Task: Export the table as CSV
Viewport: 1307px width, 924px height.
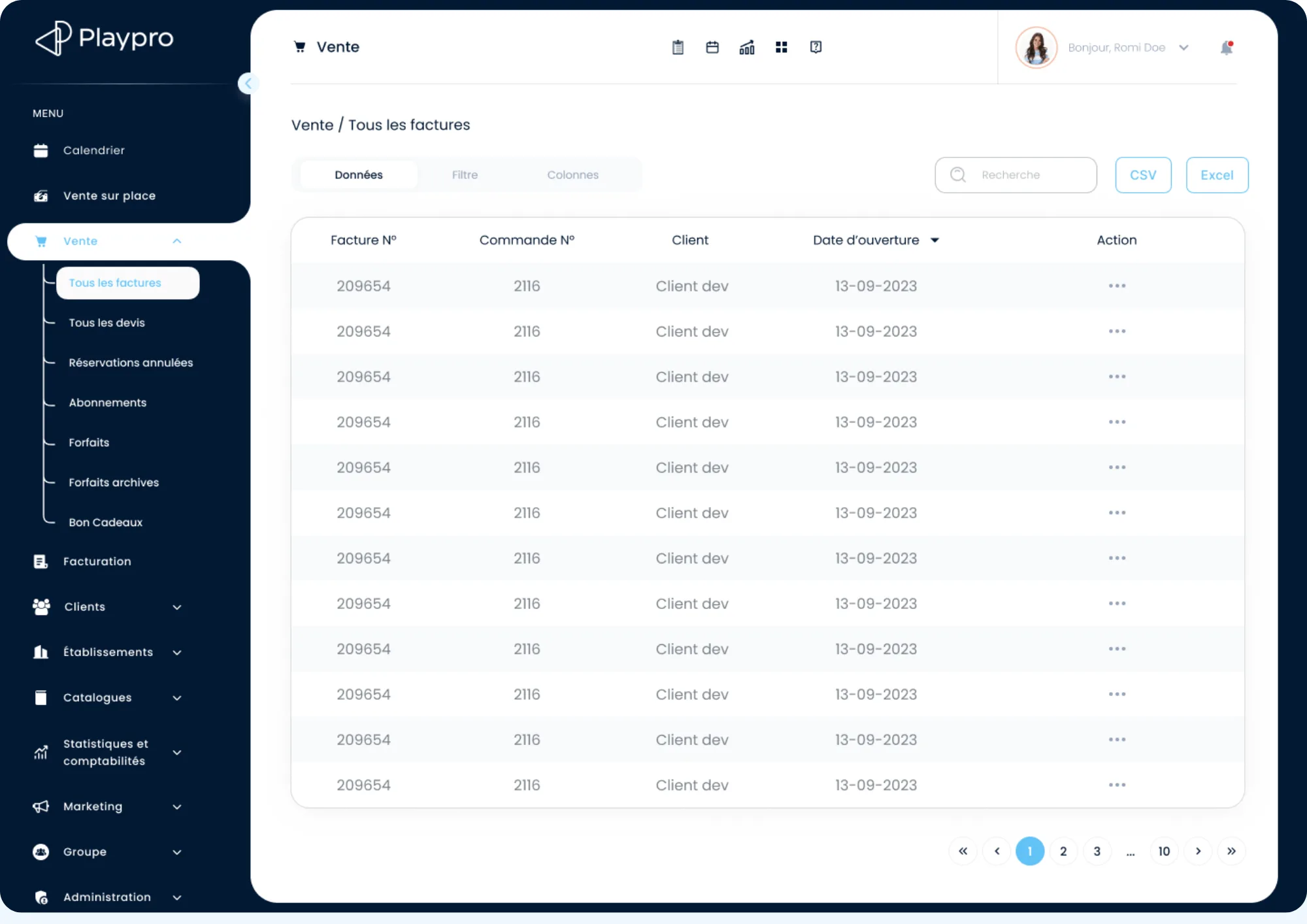Action: tap(1143, 175)
